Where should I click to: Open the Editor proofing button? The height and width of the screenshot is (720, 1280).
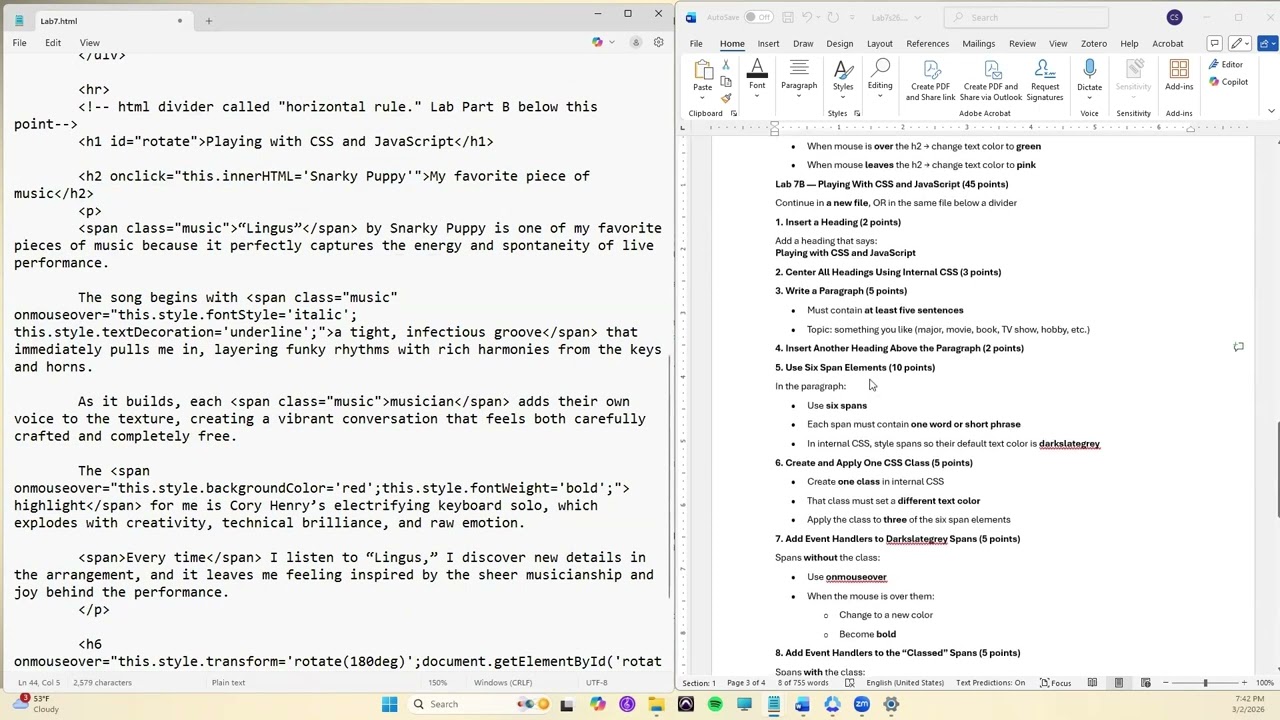pyautogui.click(x=1226, y=64)
